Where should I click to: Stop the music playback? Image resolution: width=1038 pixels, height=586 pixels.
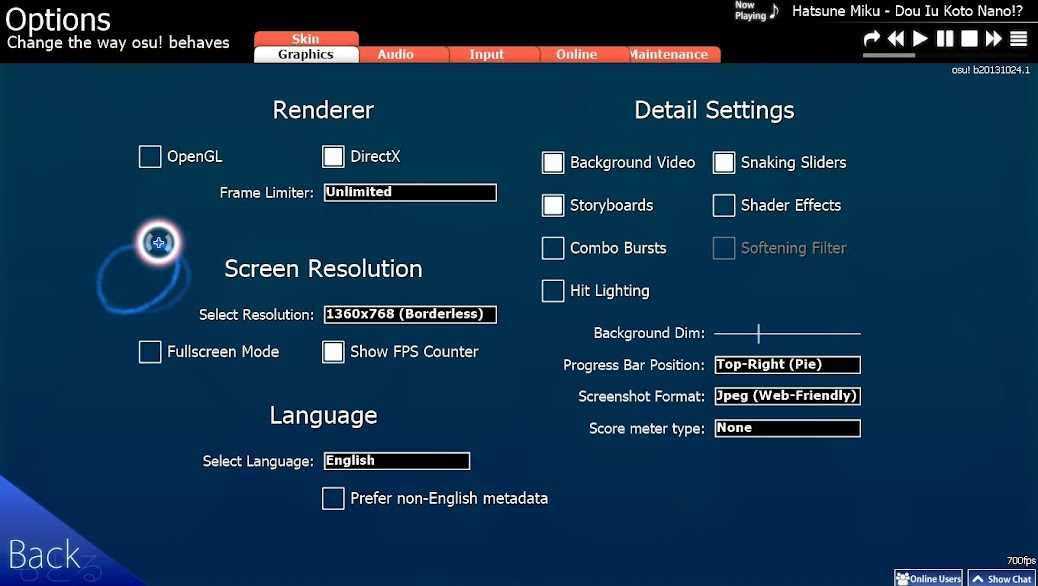[969, 38]
